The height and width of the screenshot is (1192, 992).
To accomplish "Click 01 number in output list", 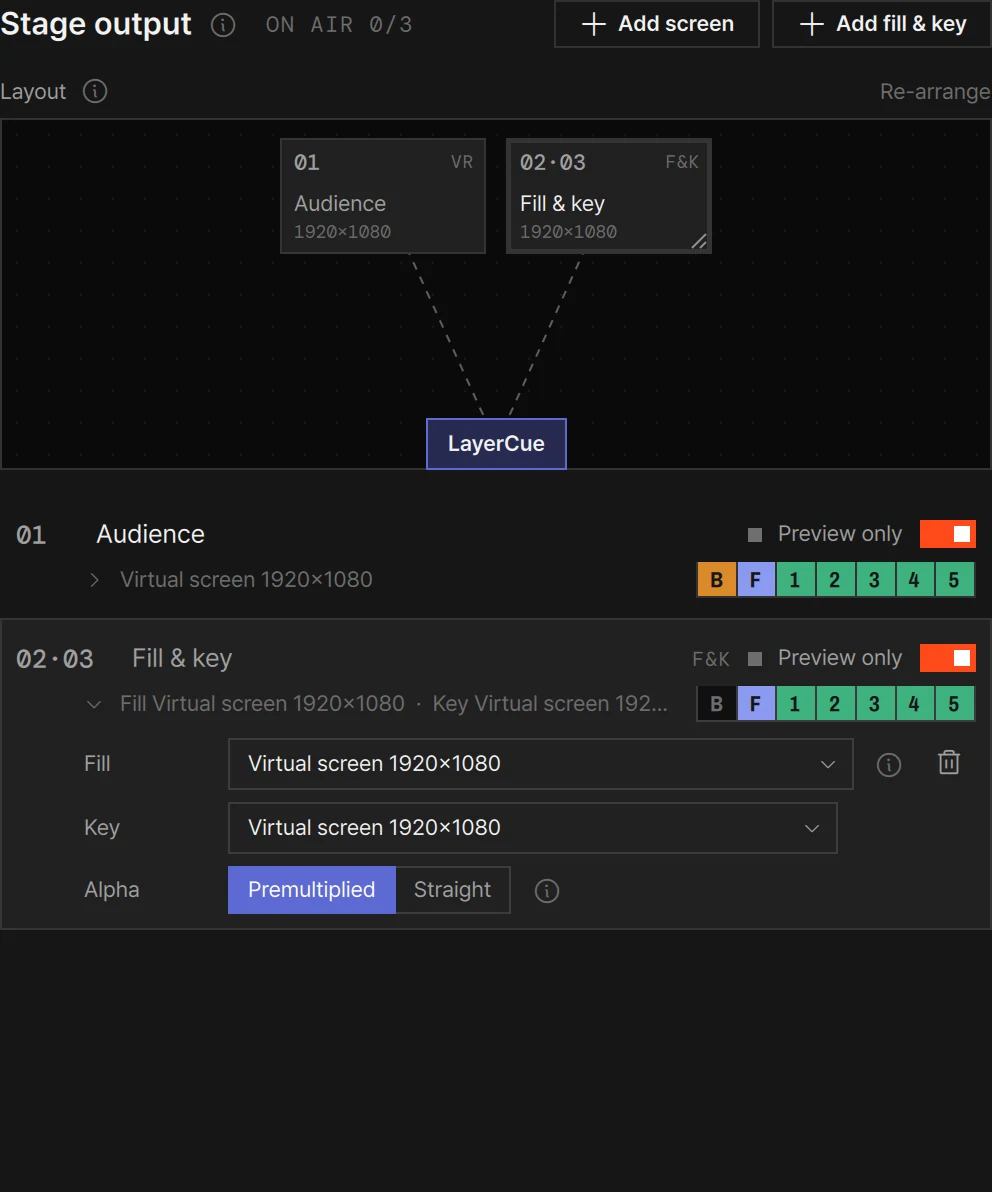I will [31, 535].
